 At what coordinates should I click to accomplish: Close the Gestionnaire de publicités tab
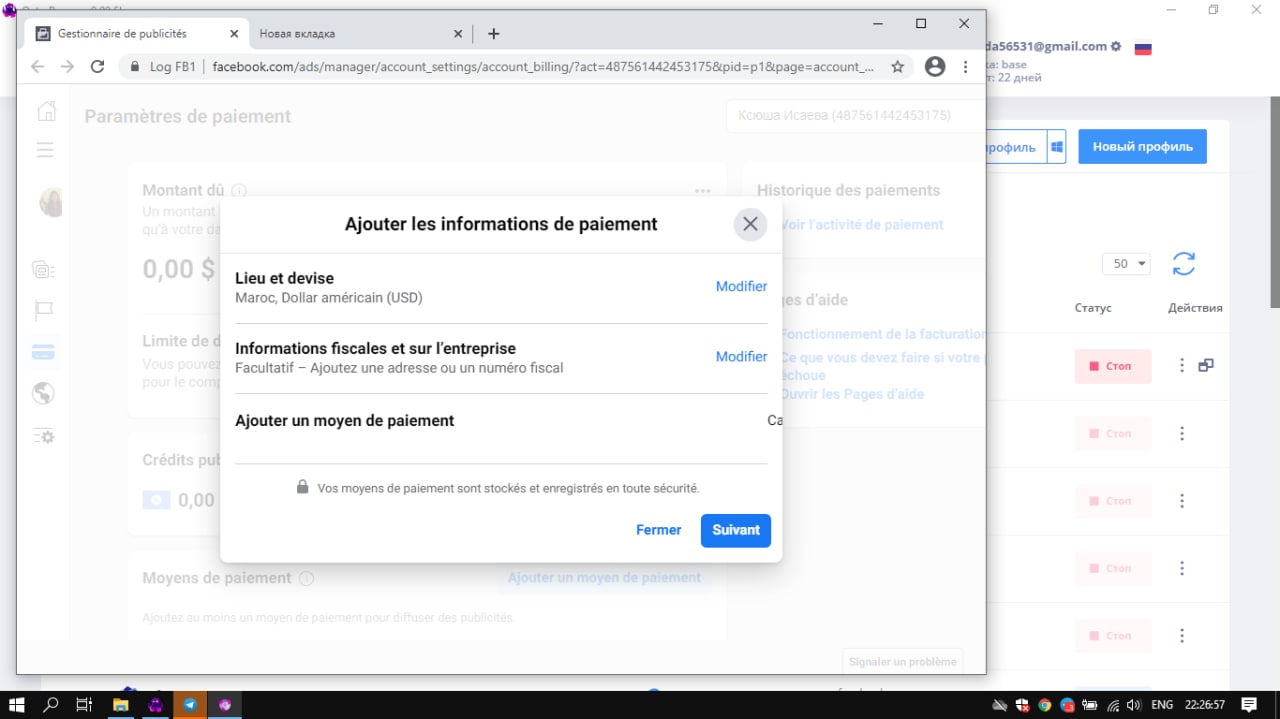[x=234, y=33]
